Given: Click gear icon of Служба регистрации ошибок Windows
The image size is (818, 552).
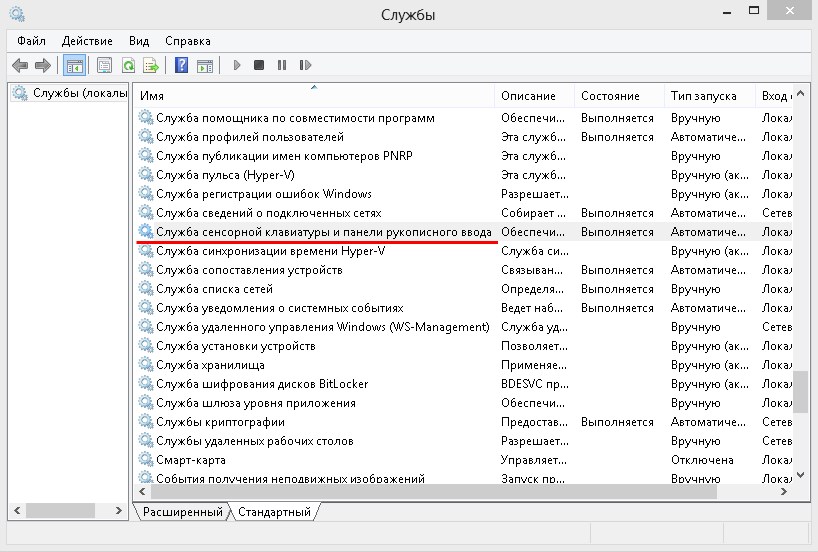Looking at the screenshot, I should pos(146,193).
